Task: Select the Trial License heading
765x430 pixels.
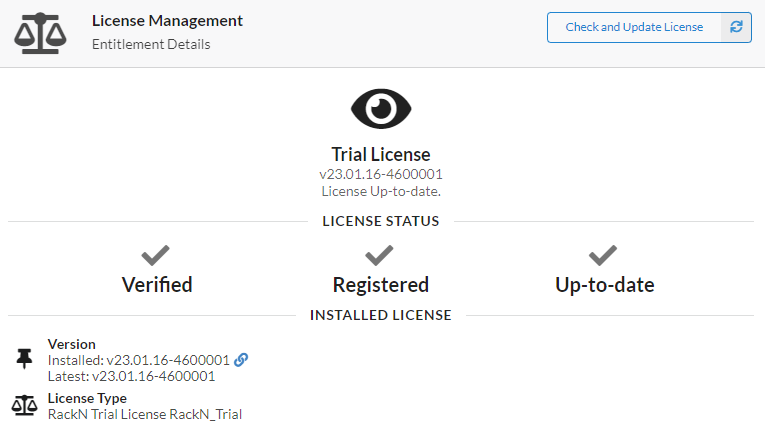Action: (381, 155)
